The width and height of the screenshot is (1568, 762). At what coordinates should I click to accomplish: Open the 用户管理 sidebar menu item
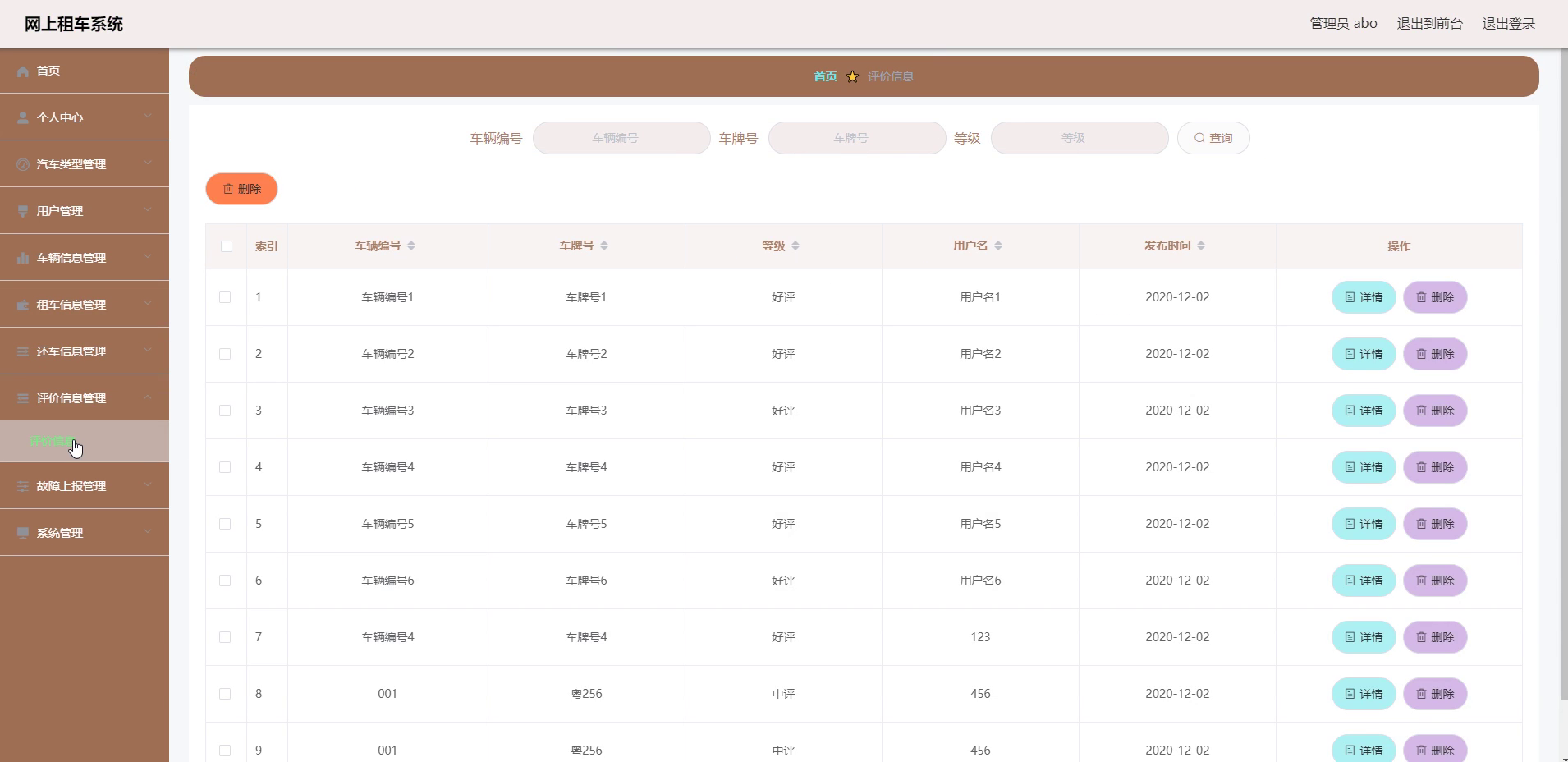(x=85, y=211)
